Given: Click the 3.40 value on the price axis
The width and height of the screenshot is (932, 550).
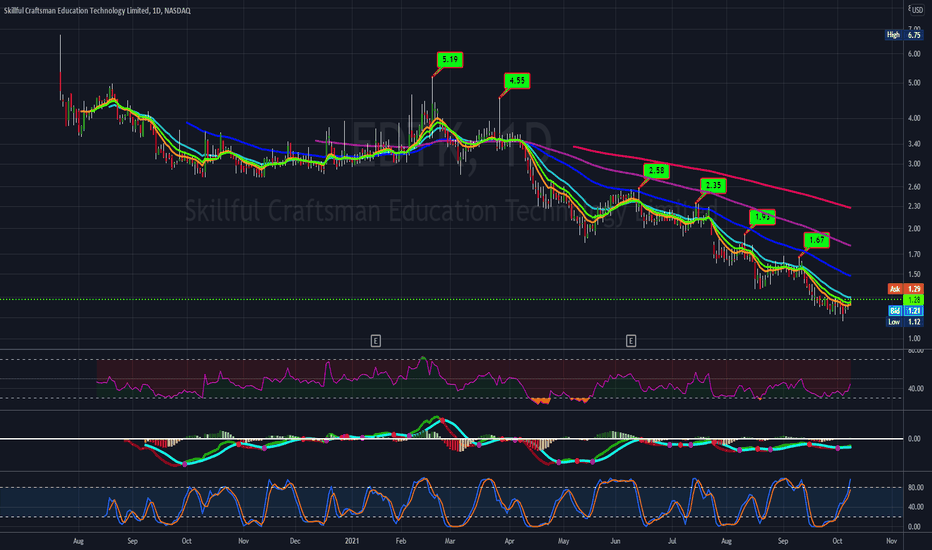Looking at the screenshot, I should (914, 144).
